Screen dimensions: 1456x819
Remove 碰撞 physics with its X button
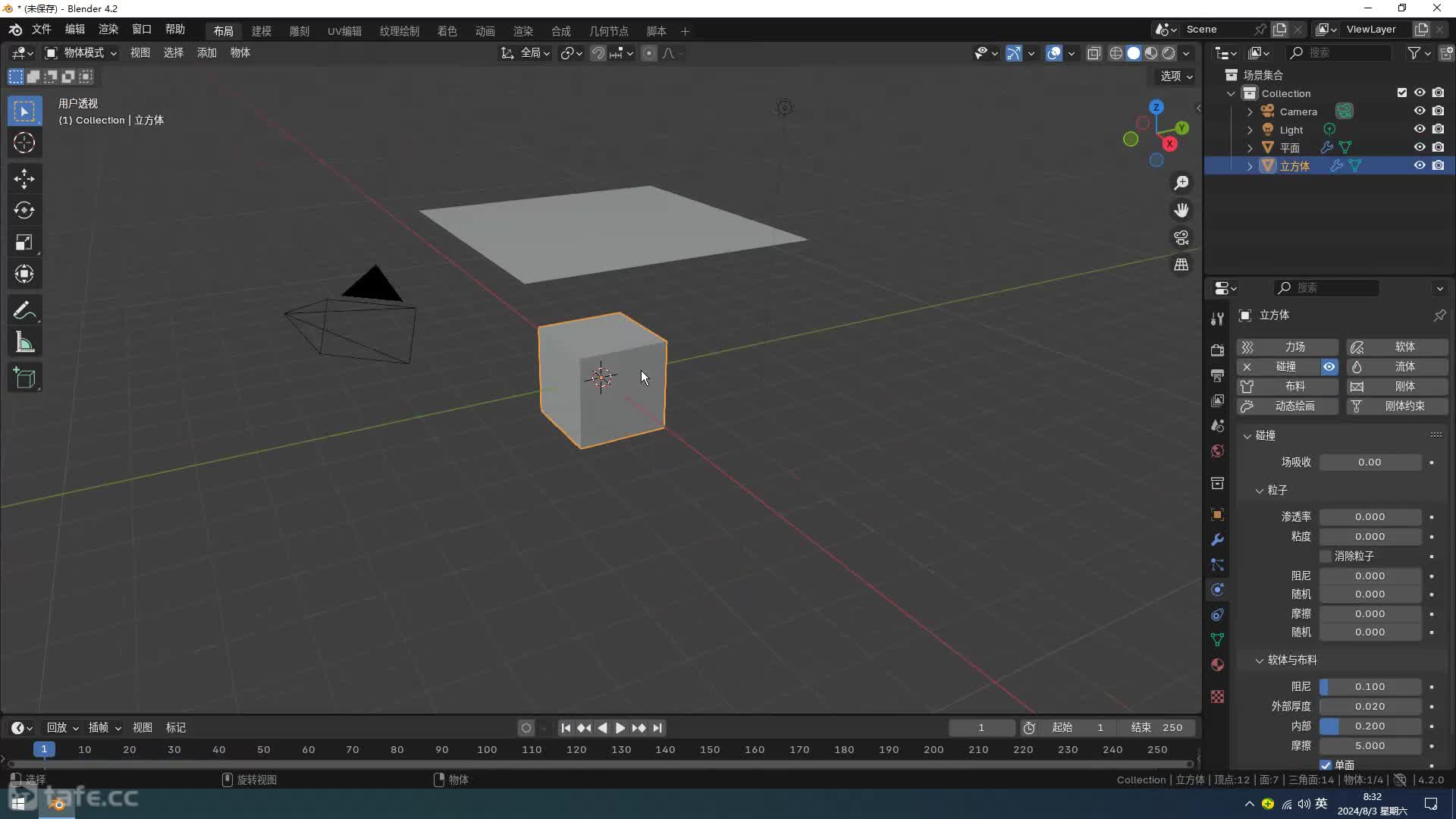click(1247, 367)
